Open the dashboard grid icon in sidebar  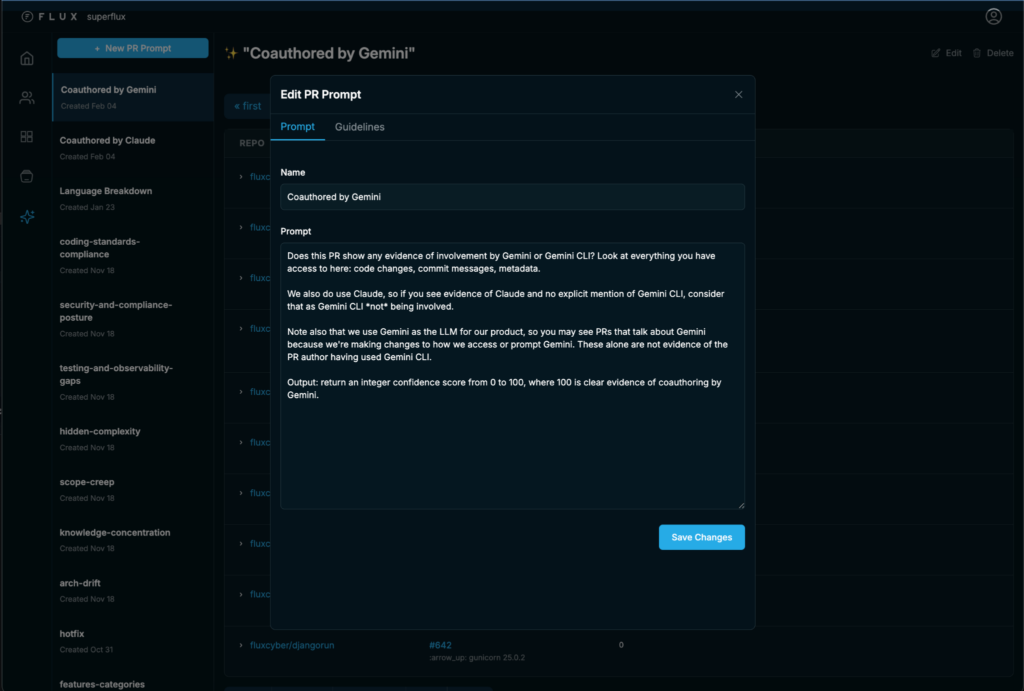(27, 137)
